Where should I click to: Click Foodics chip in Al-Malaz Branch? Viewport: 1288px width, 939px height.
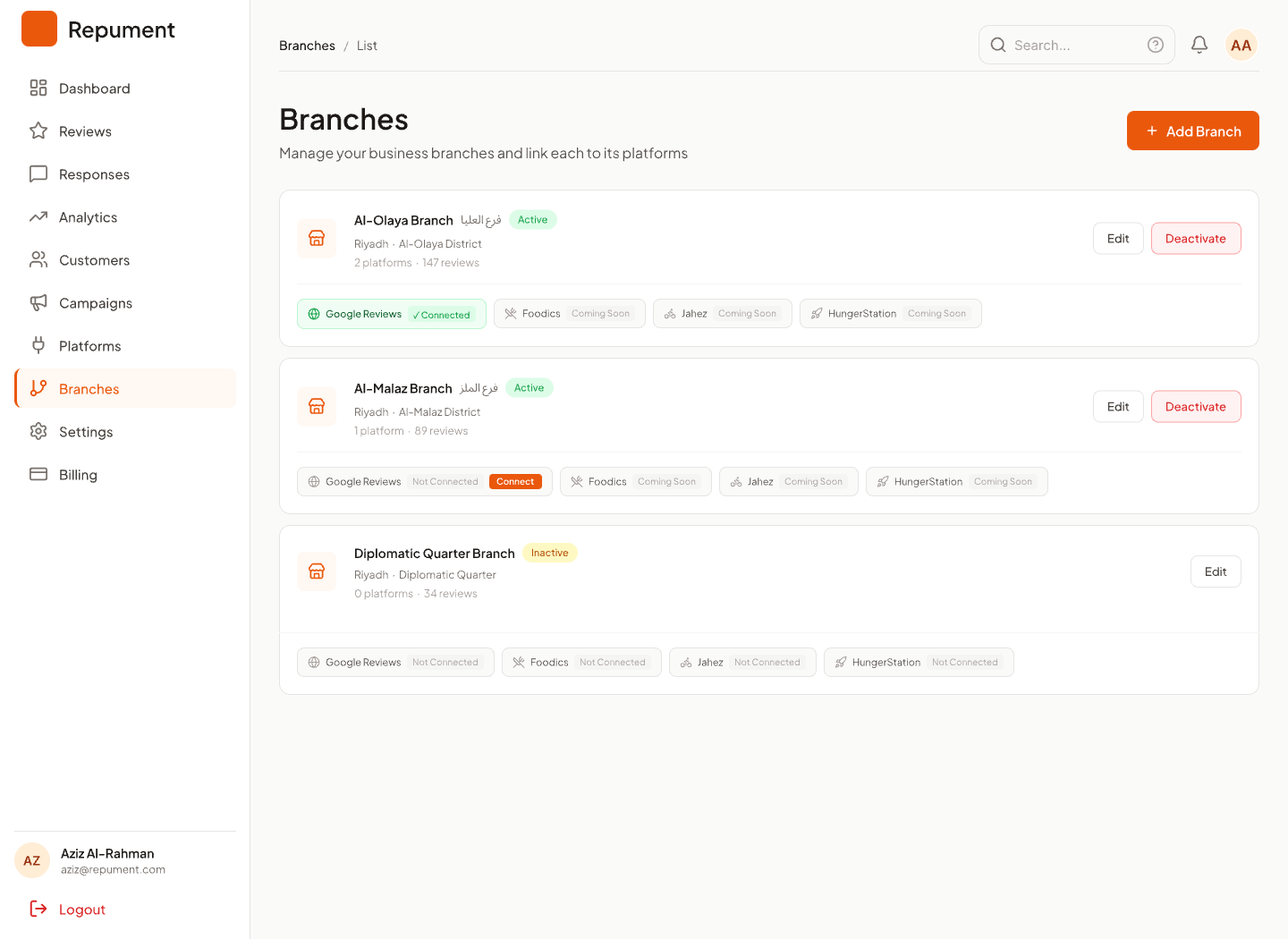click(x=636, y=482)
